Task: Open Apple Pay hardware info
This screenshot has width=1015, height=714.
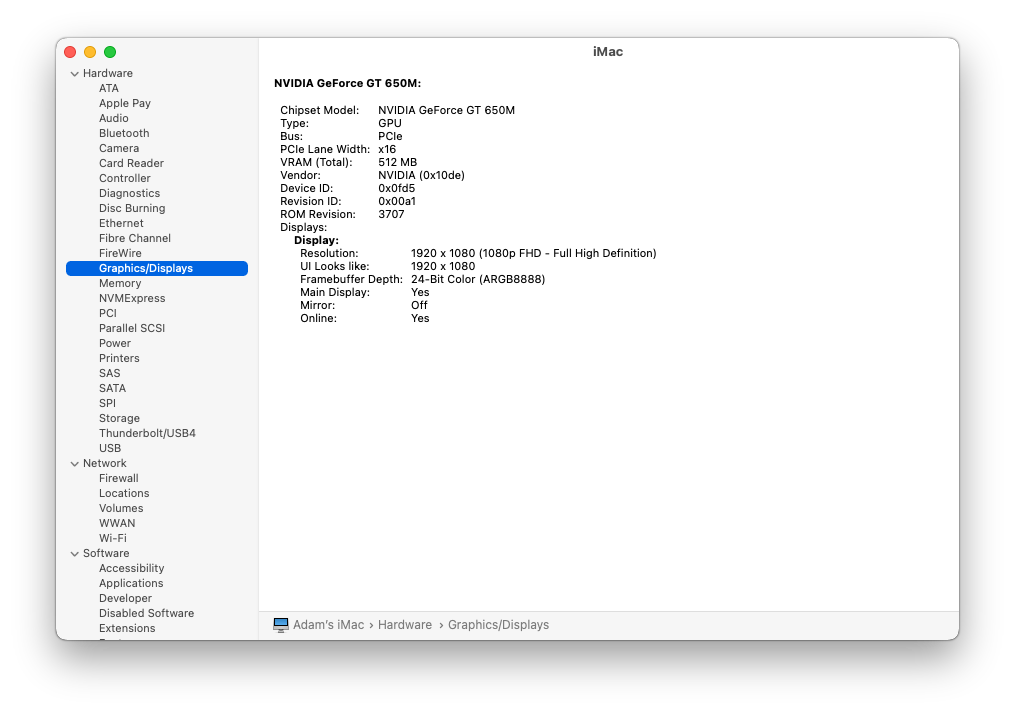Action: [125, 103]
